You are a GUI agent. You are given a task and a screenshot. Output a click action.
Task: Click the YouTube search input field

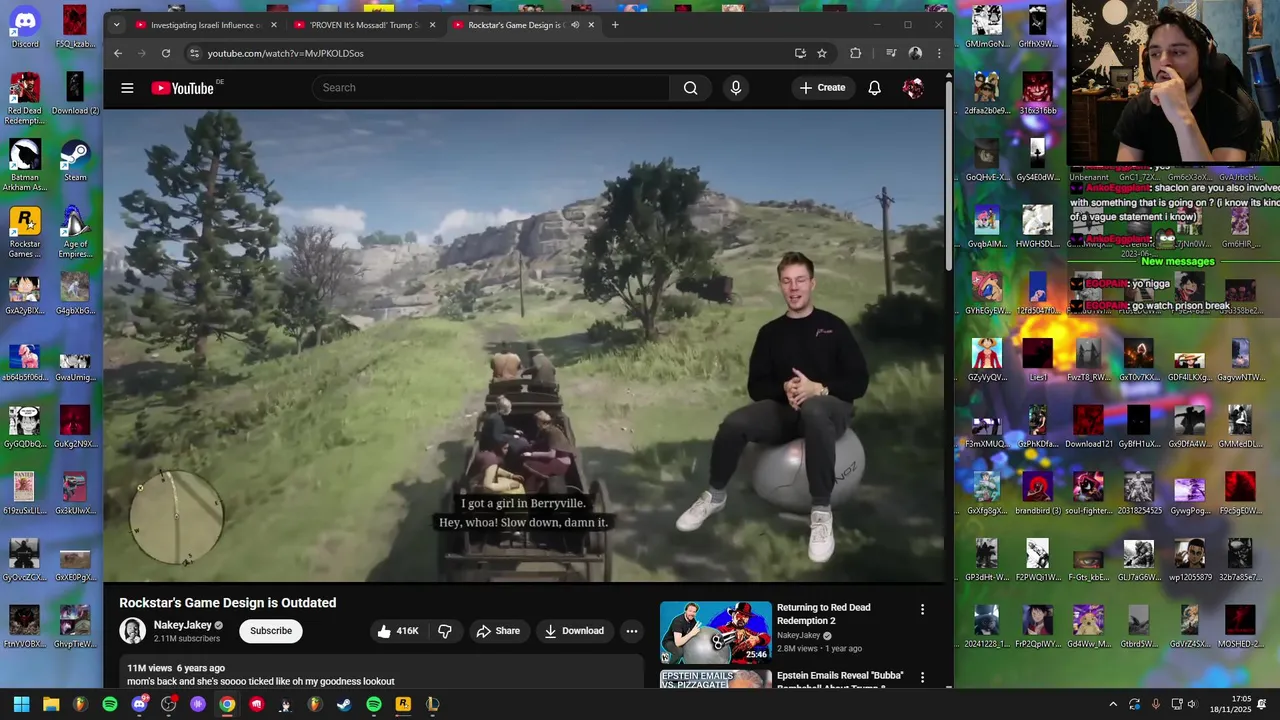tap(491, 88)
